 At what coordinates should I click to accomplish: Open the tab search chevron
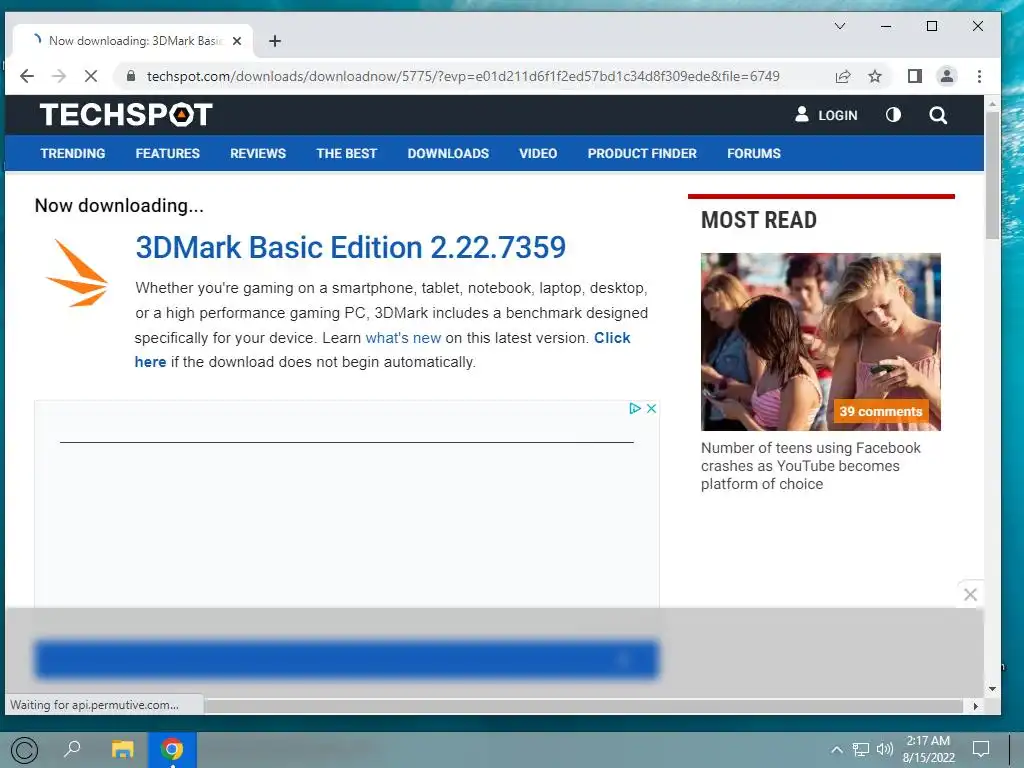coord(840,26)
